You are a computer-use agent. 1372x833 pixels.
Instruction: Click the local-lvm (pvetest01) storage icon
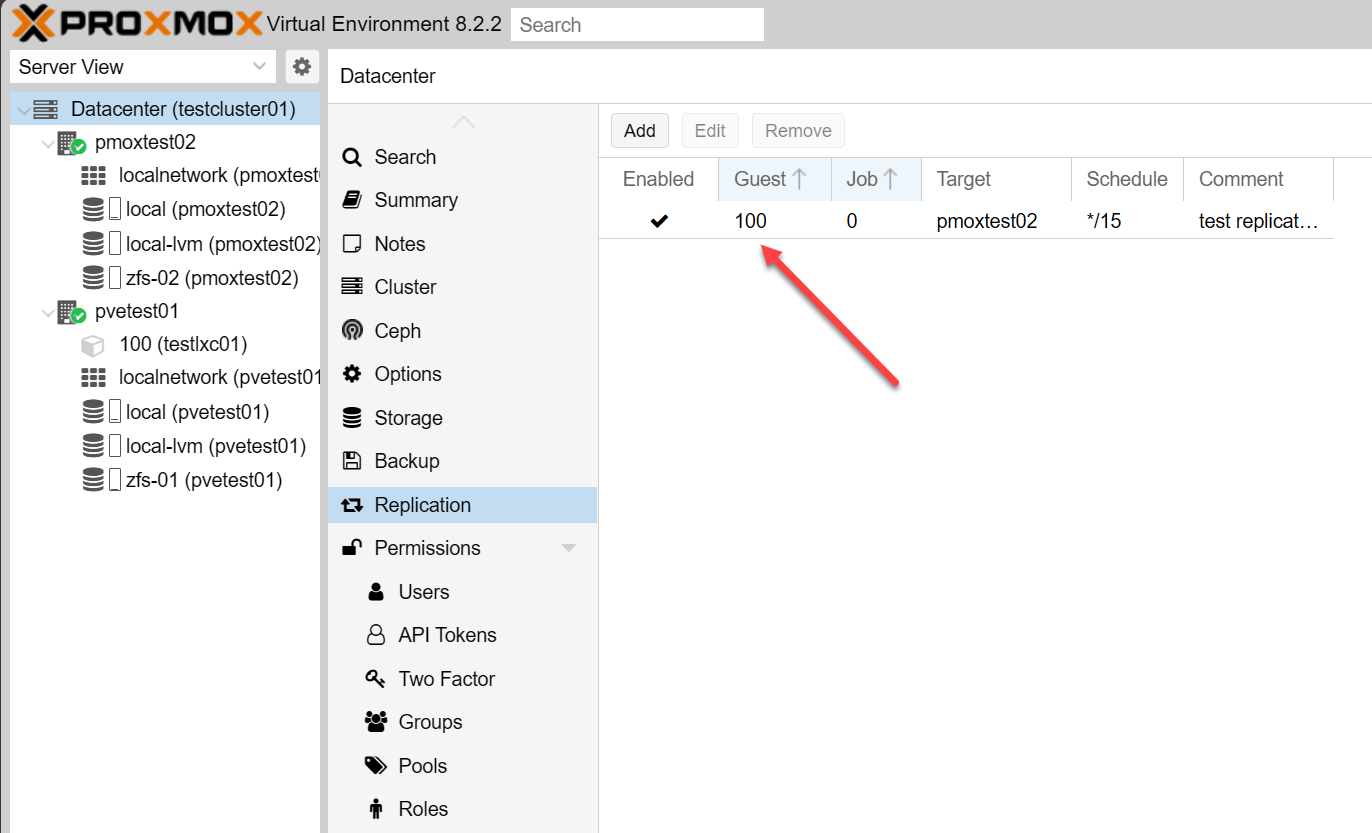click(x=93, y=446)
